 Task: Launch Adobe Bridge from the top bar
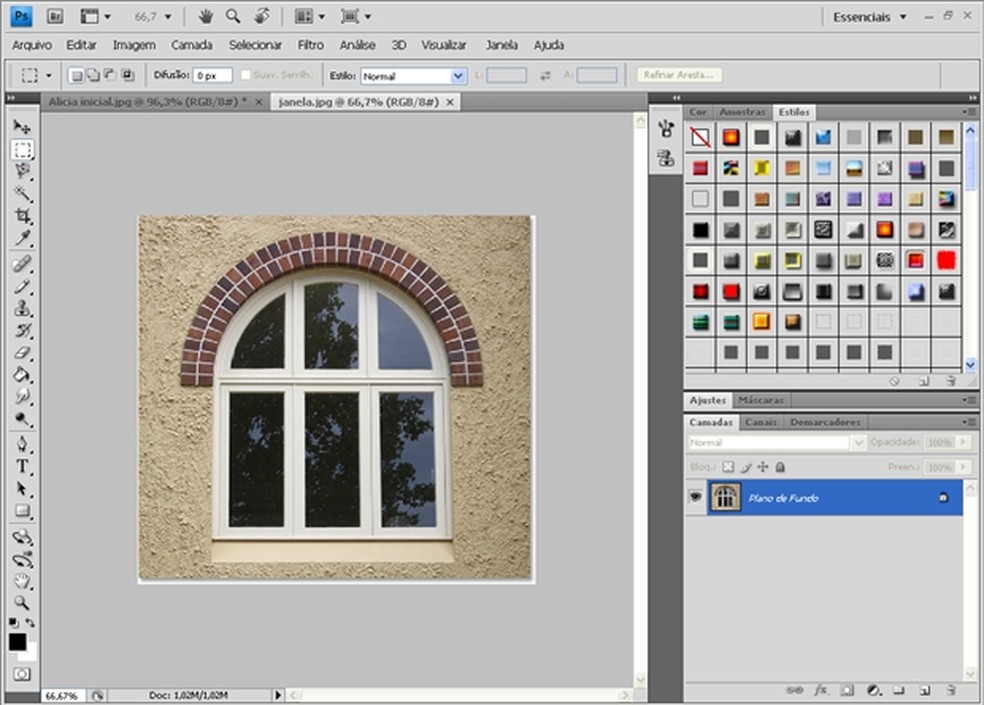click(x=53, y=17)
